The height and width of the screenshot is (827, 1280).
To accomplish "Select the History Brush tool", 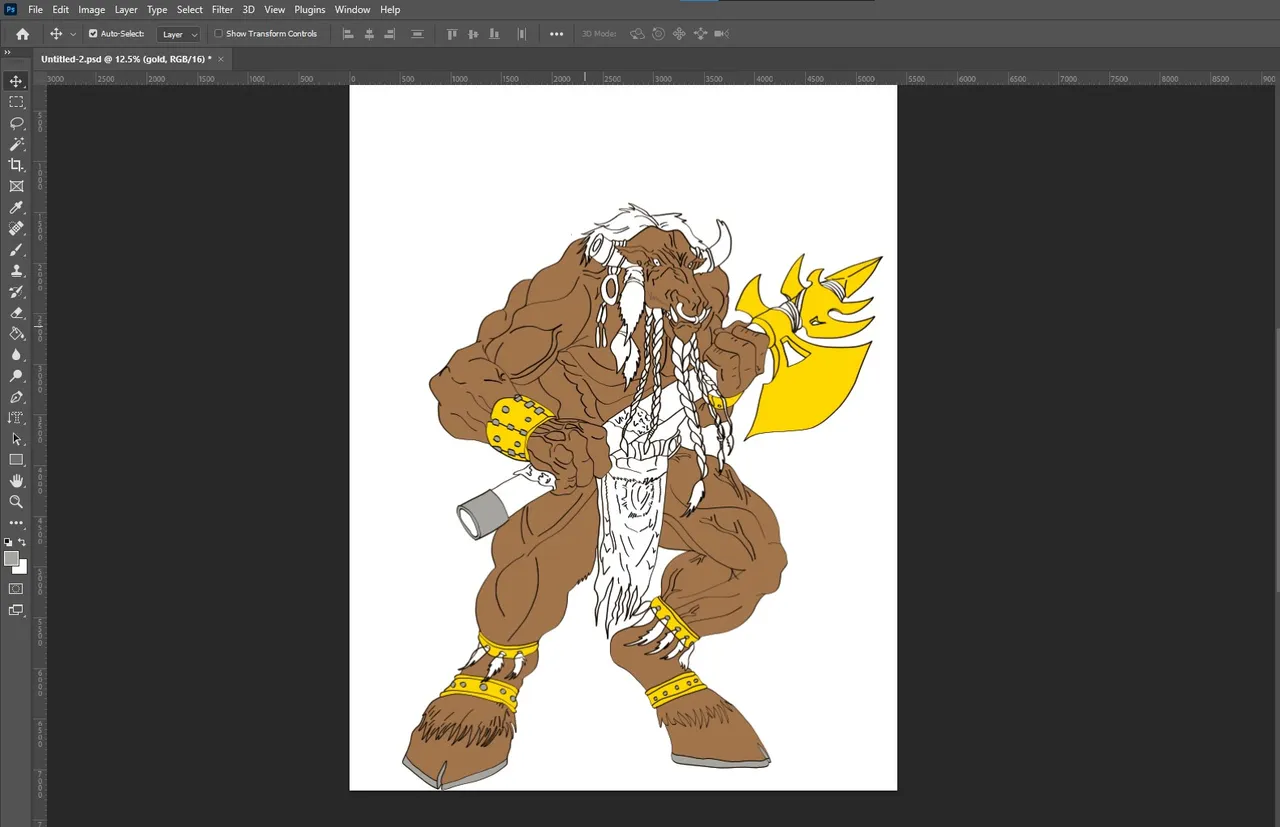I will [x=16, y=292].
